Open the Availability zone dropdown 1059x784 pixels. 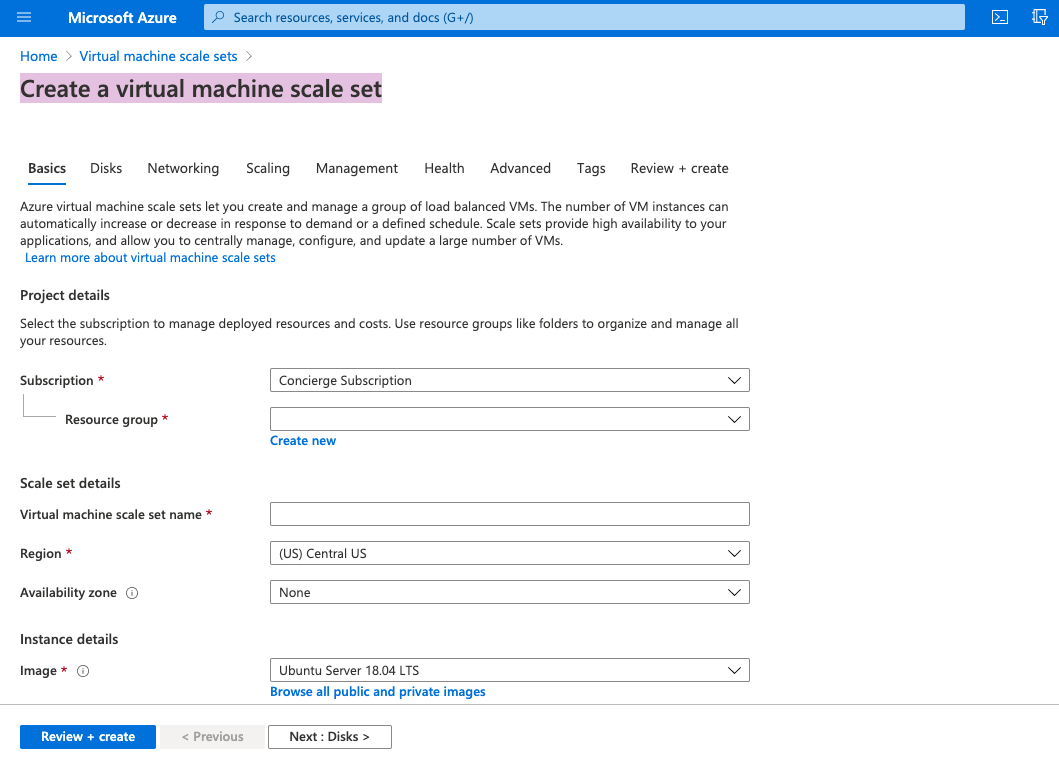click(509, 593)
